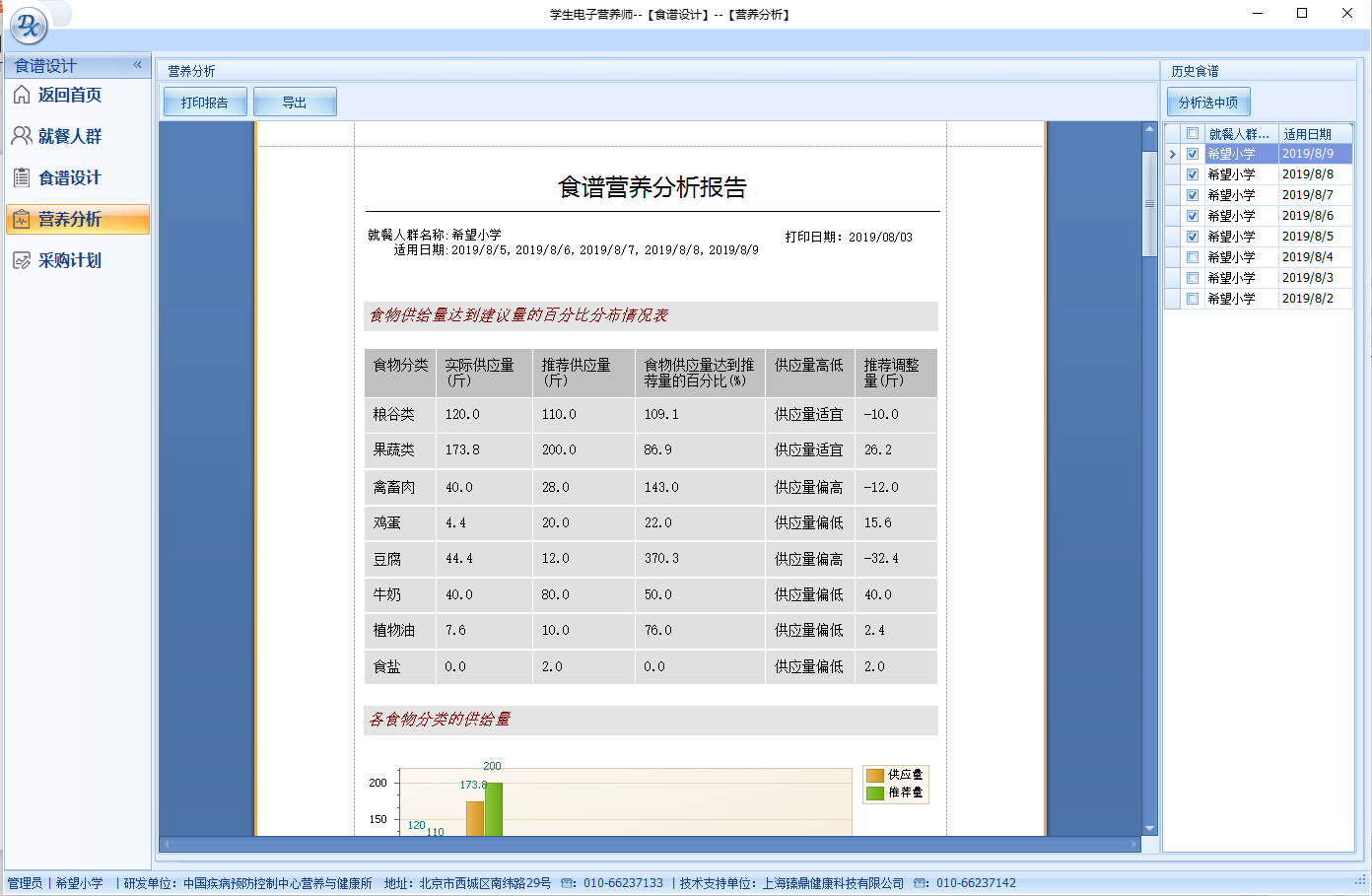Click the 历史食谱 panel title
Image resolution: width=1372 pixels, height=896 pixels.
tap(1195, 71)
